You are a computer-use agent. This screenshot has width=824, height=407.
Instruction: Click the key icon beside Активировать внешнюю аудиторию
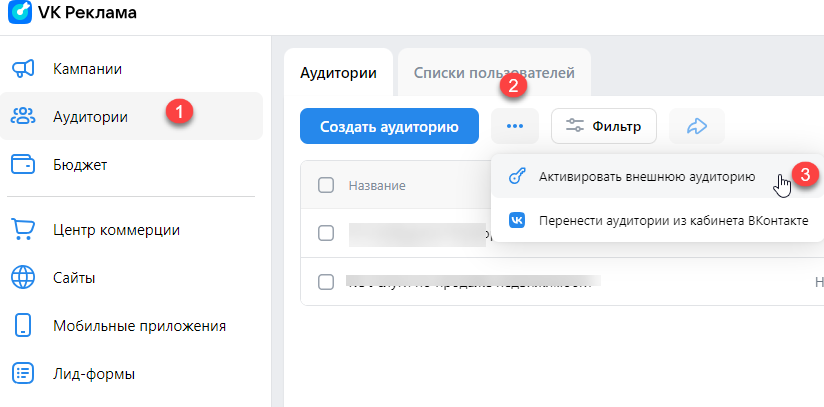tap(517, 177)
